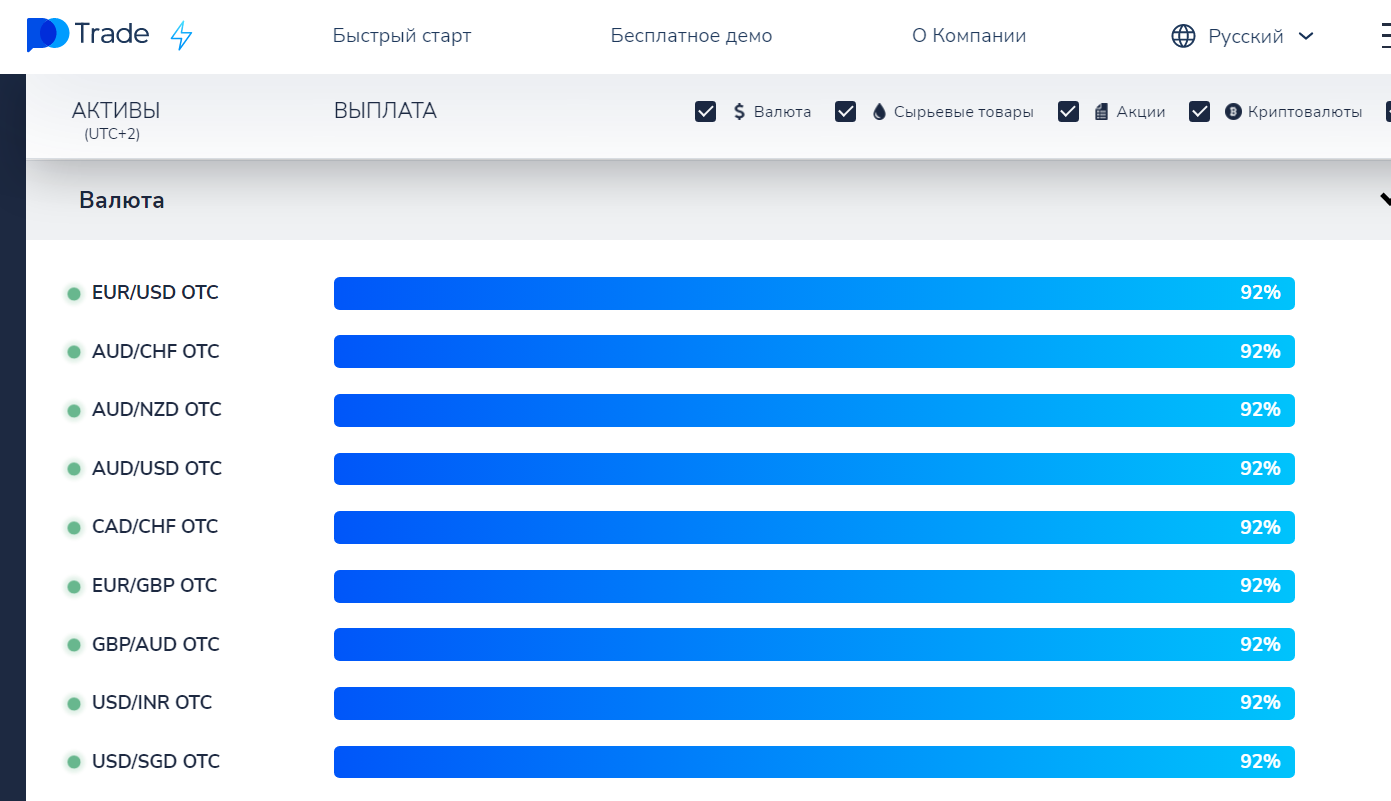This screenshot has width=1391, height=801.
Task: Click the blue lightning bolt icon
Action: 181,36
